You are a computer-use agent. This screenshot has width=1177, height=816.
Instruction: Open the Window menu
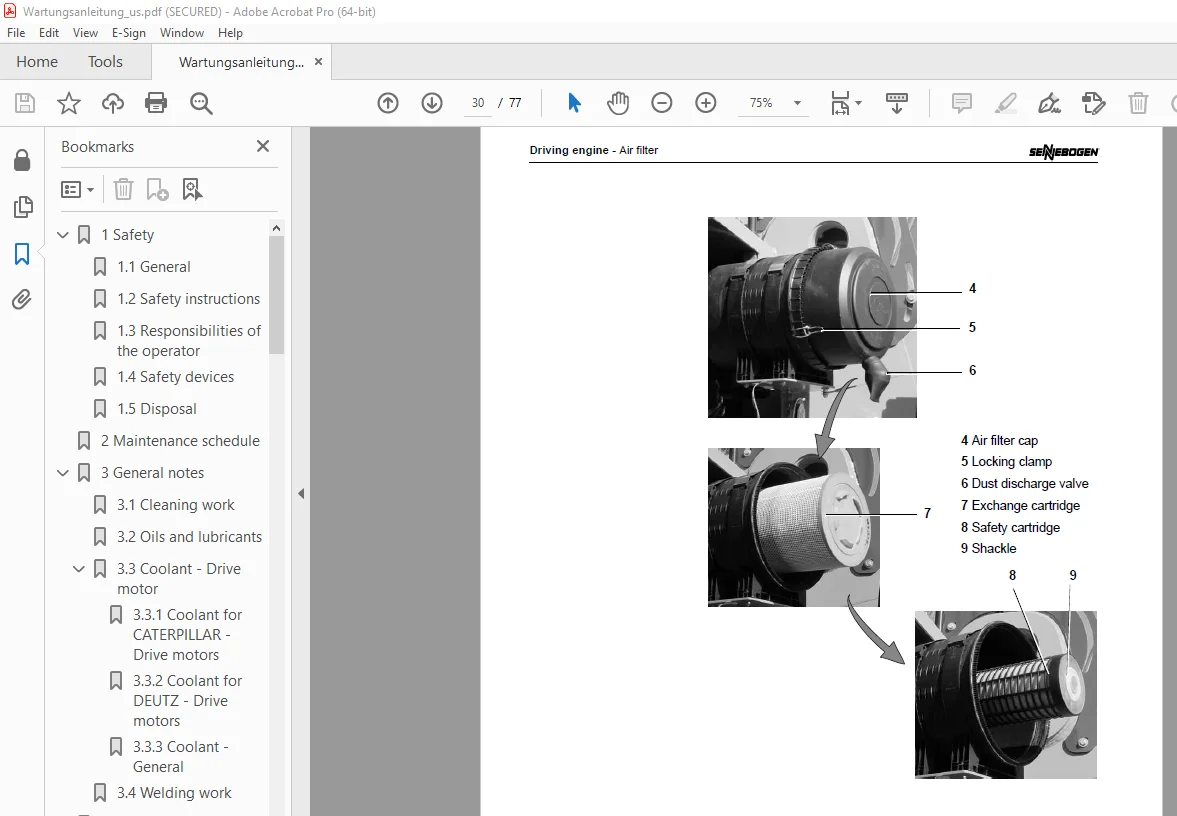tap(182, 33)
